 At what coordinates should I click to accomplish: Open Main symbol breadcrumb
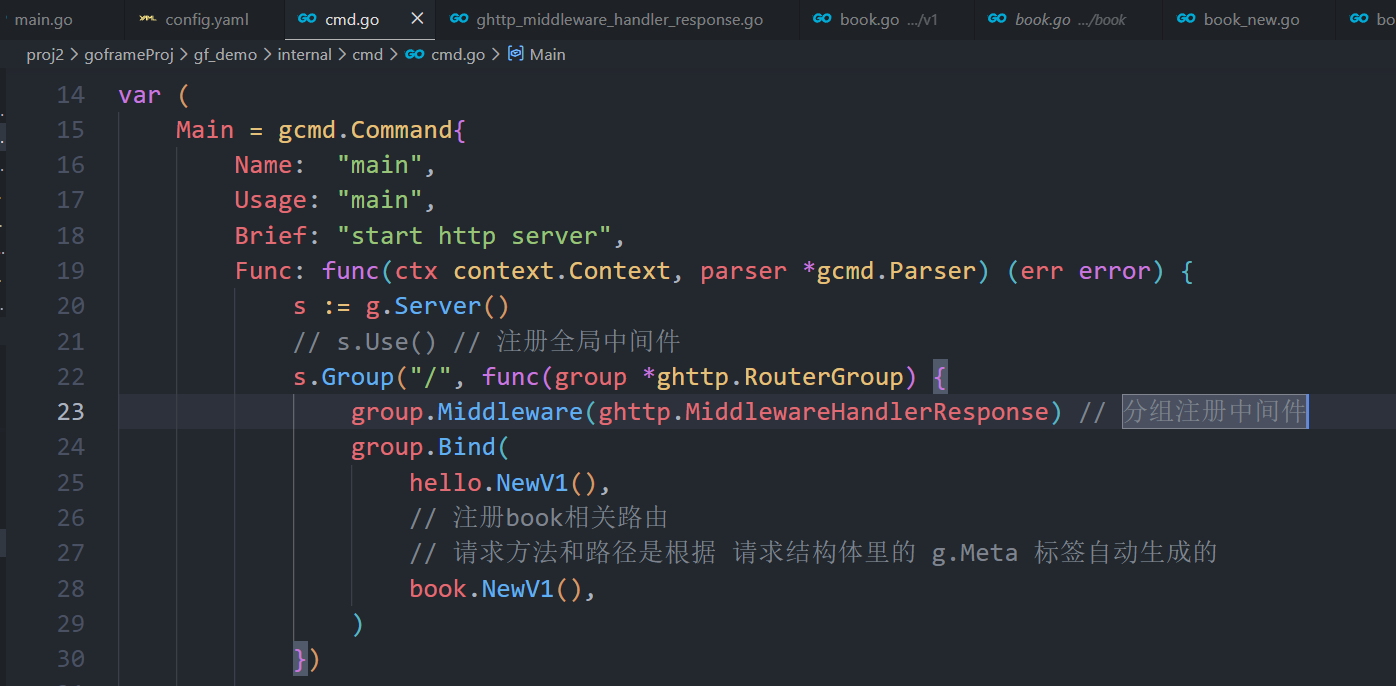pos(547,55)
